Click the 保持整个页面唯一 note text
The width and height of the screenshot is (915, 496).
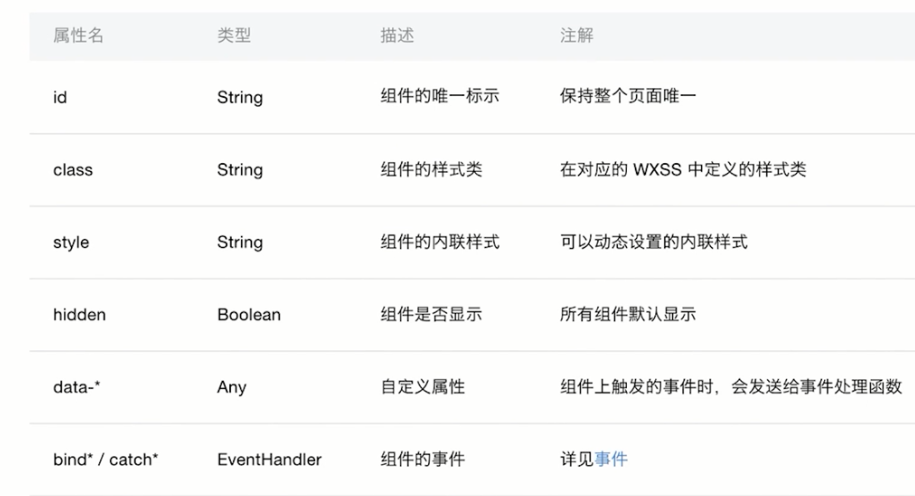[x=628, y=96]
